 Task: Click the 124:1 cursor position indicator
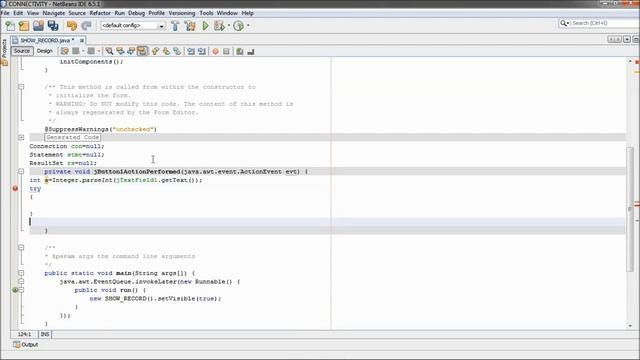click(24, 334)
